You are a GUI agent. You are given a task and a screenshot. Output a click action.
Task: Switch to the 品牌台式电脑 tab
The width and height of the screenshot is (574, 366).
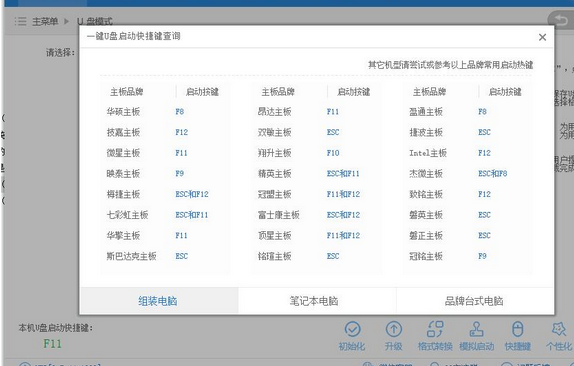475,301
